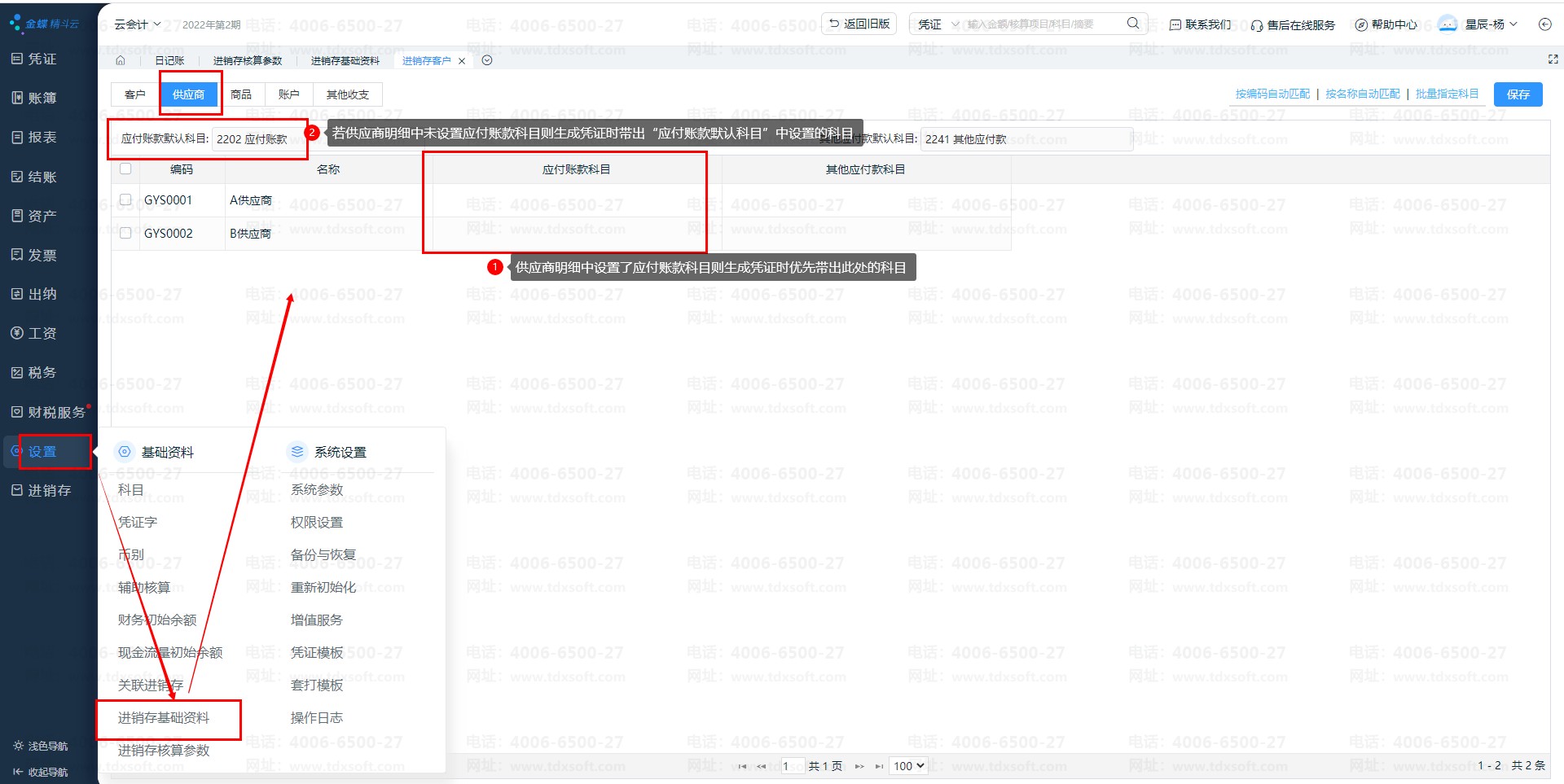
Task: Expand the 云会计 dropdown
Action: point(137,24)
